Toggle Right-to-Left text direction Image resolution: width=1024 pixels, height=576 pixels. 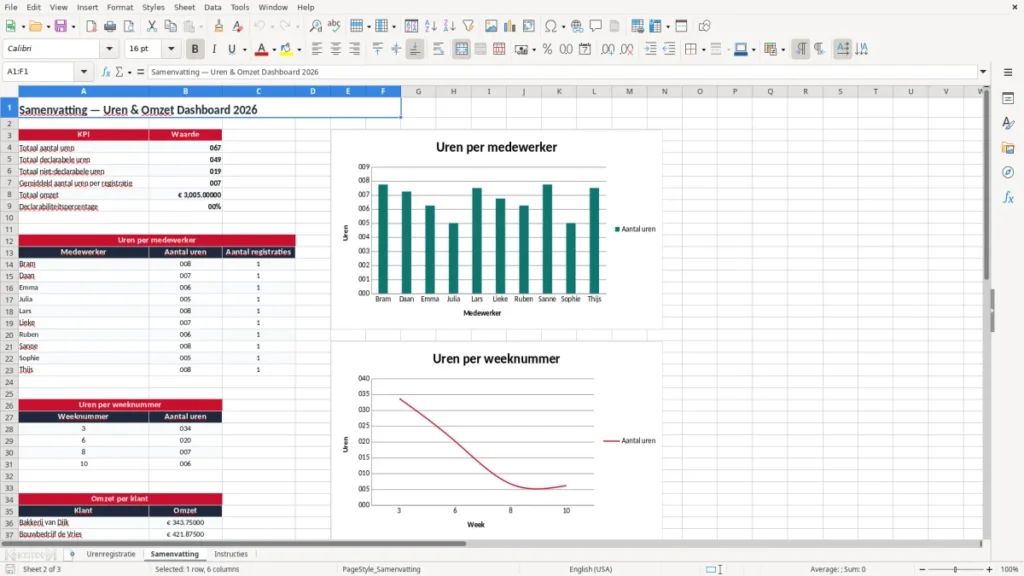coord(819,49)
